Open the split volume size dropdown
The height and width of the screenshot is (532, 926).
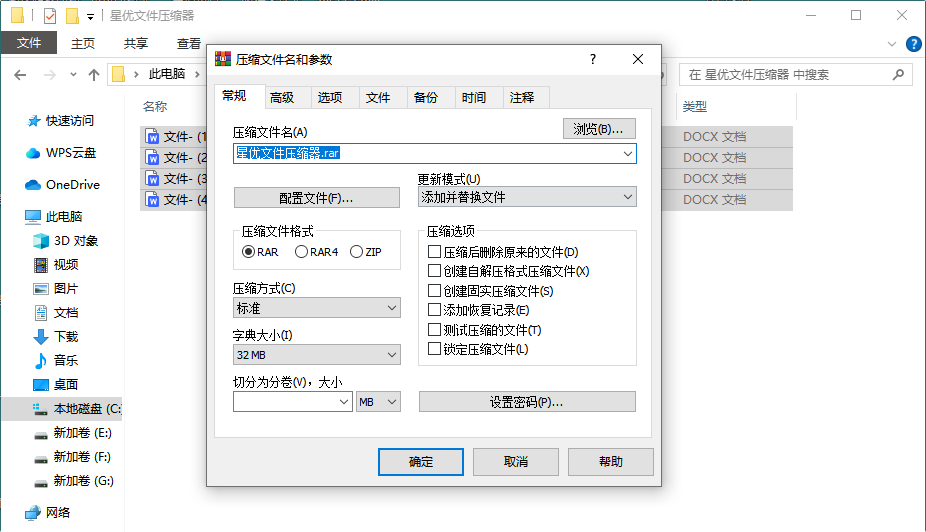click(x=344, y=402)
